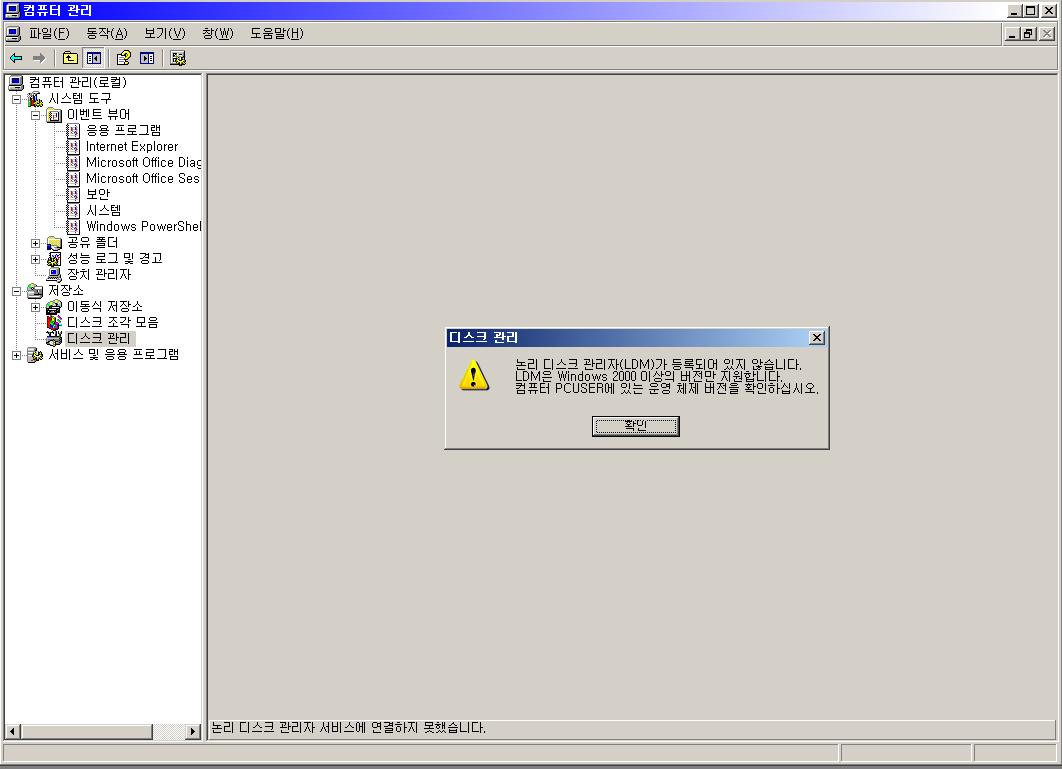Expand the 공유 폴더 tree node
Image resolution: width=1062 pixels, height=769 pixels.
tap(35, 243)
